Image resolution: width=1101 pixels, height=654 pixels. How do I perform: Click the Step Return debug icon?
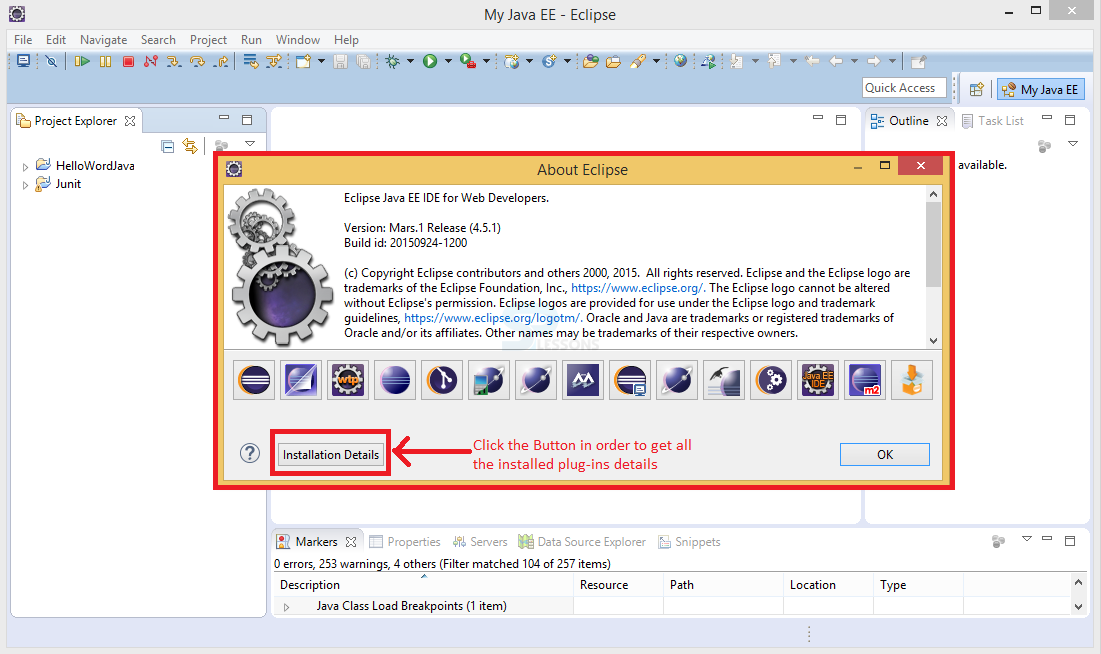tap(221, 61)
